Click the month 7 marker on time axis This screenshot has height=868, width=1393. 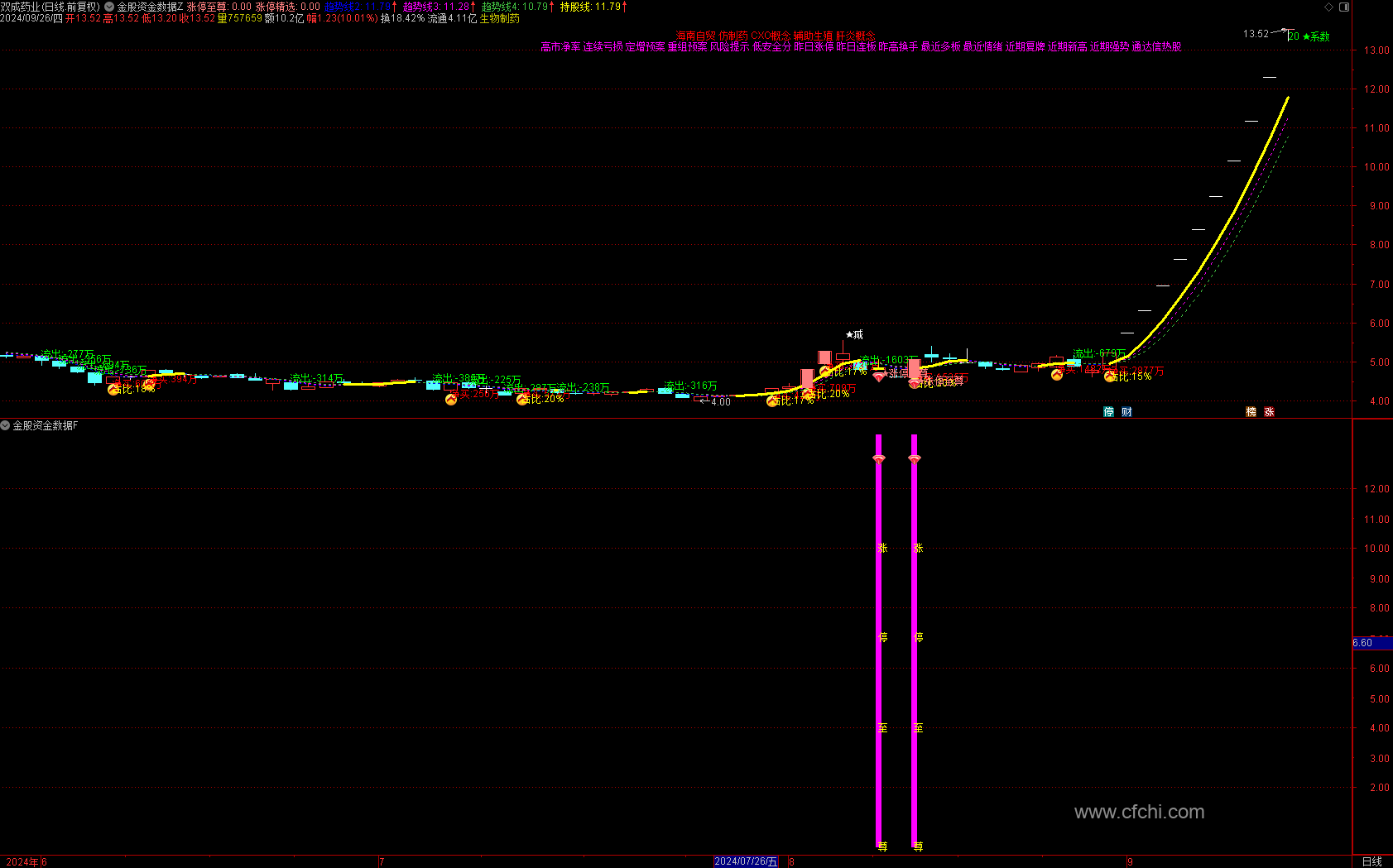click(x=382, y=861)
